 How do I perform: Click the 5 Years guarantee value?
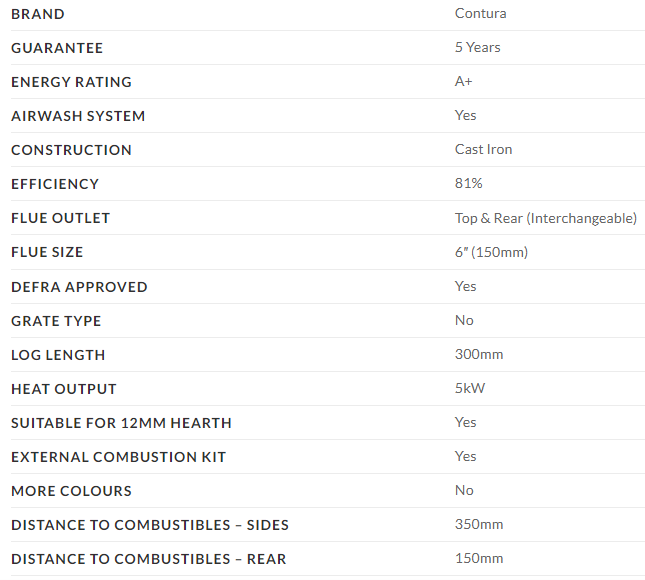(x=478, y=48)
